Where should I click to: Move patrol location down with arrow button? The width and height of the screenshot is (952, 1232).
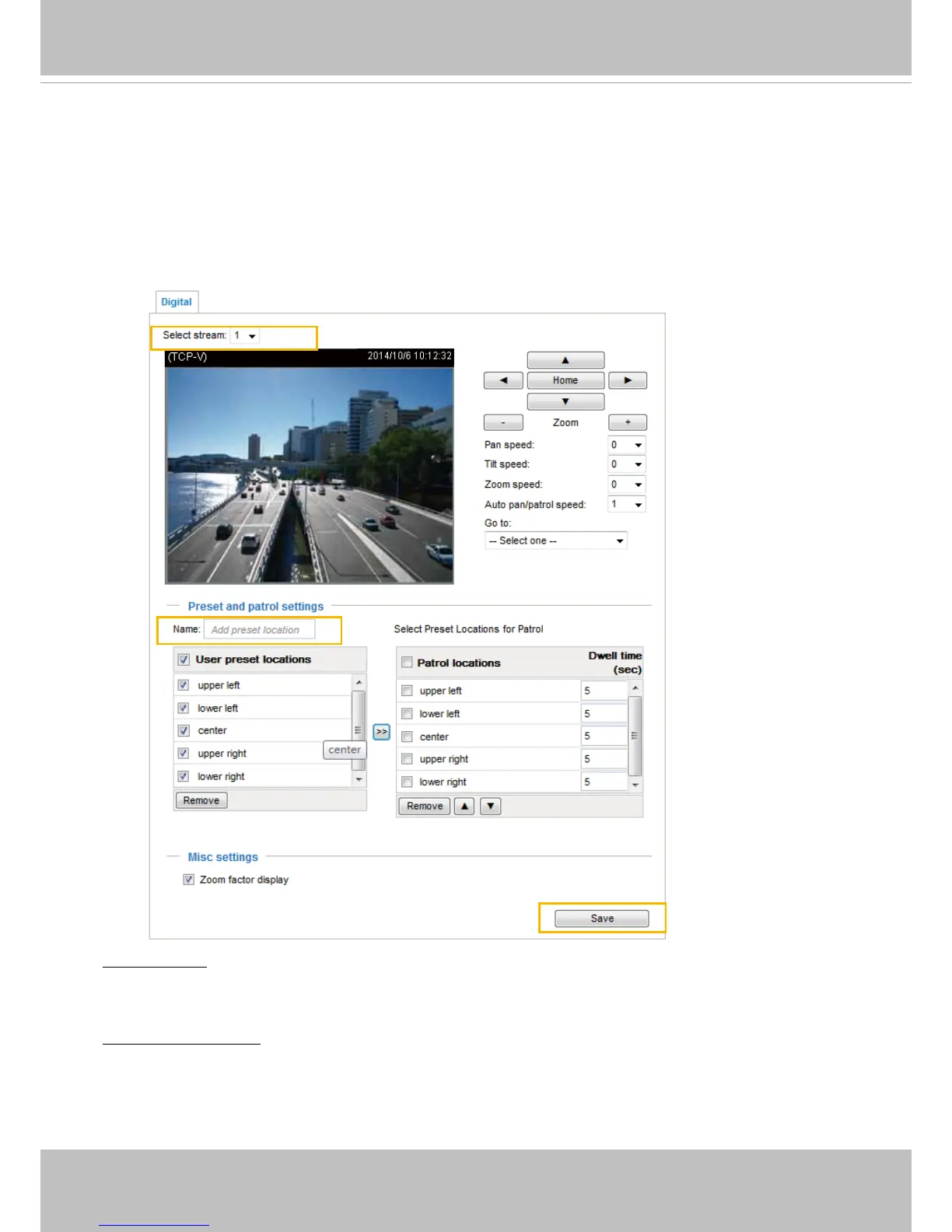[x=490, y=806]
